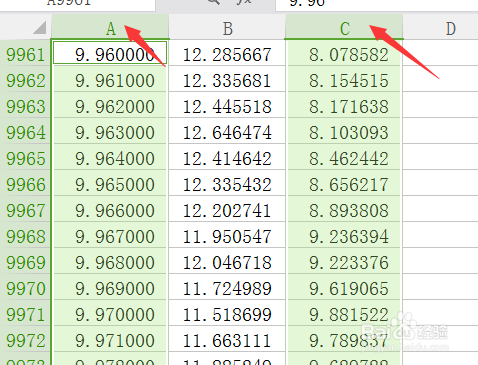Click cell containing 8.893808
Screen dimensions: 478x365
(344, 209)
